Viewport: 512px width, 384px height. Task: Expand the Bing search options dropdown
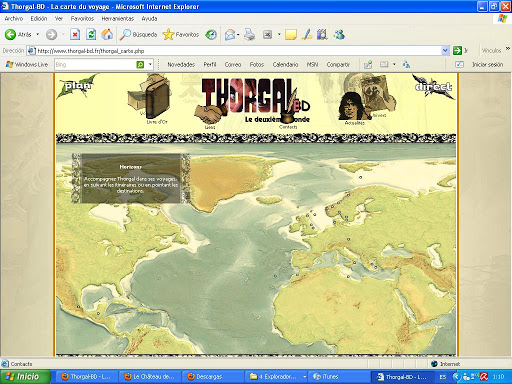(x=150, y=64)
